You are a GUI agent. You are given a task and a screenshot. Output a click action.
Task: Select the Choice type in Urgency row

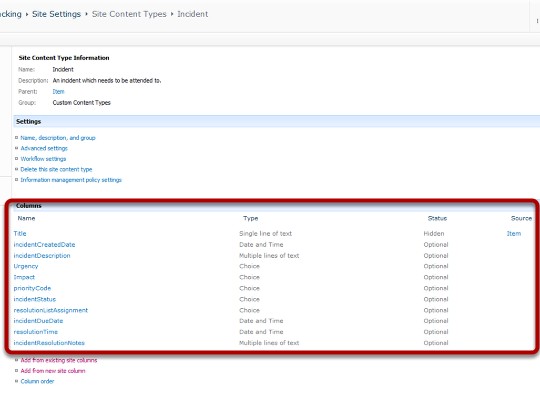click(249, 266)
